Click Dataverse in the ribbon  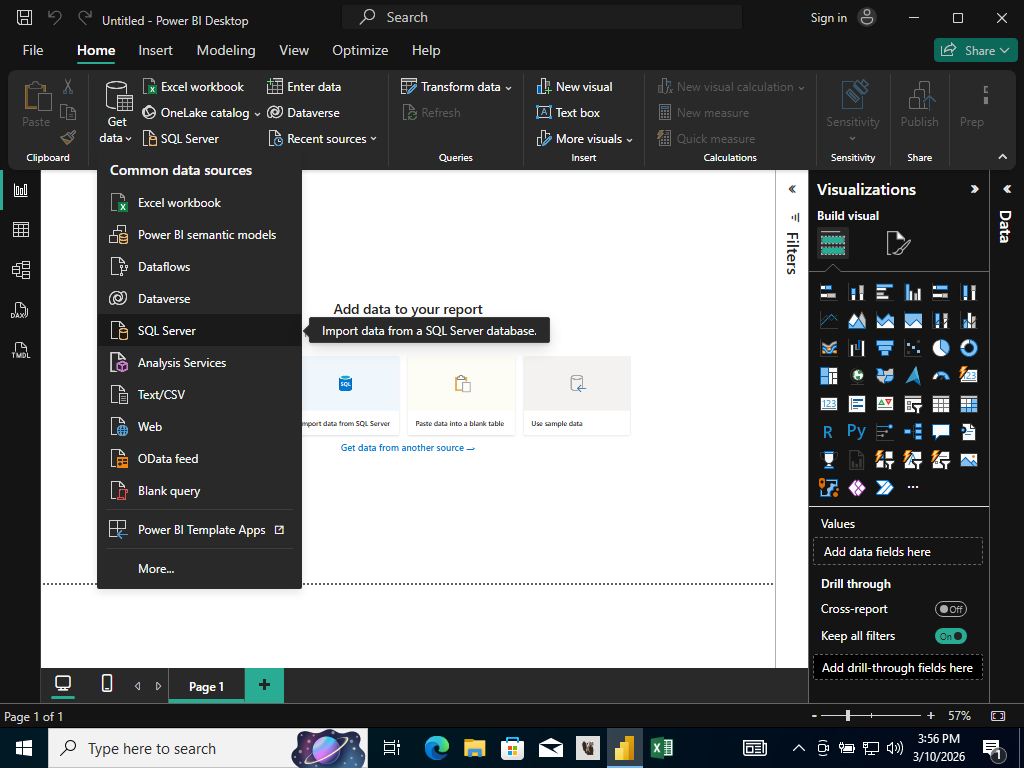303,113
